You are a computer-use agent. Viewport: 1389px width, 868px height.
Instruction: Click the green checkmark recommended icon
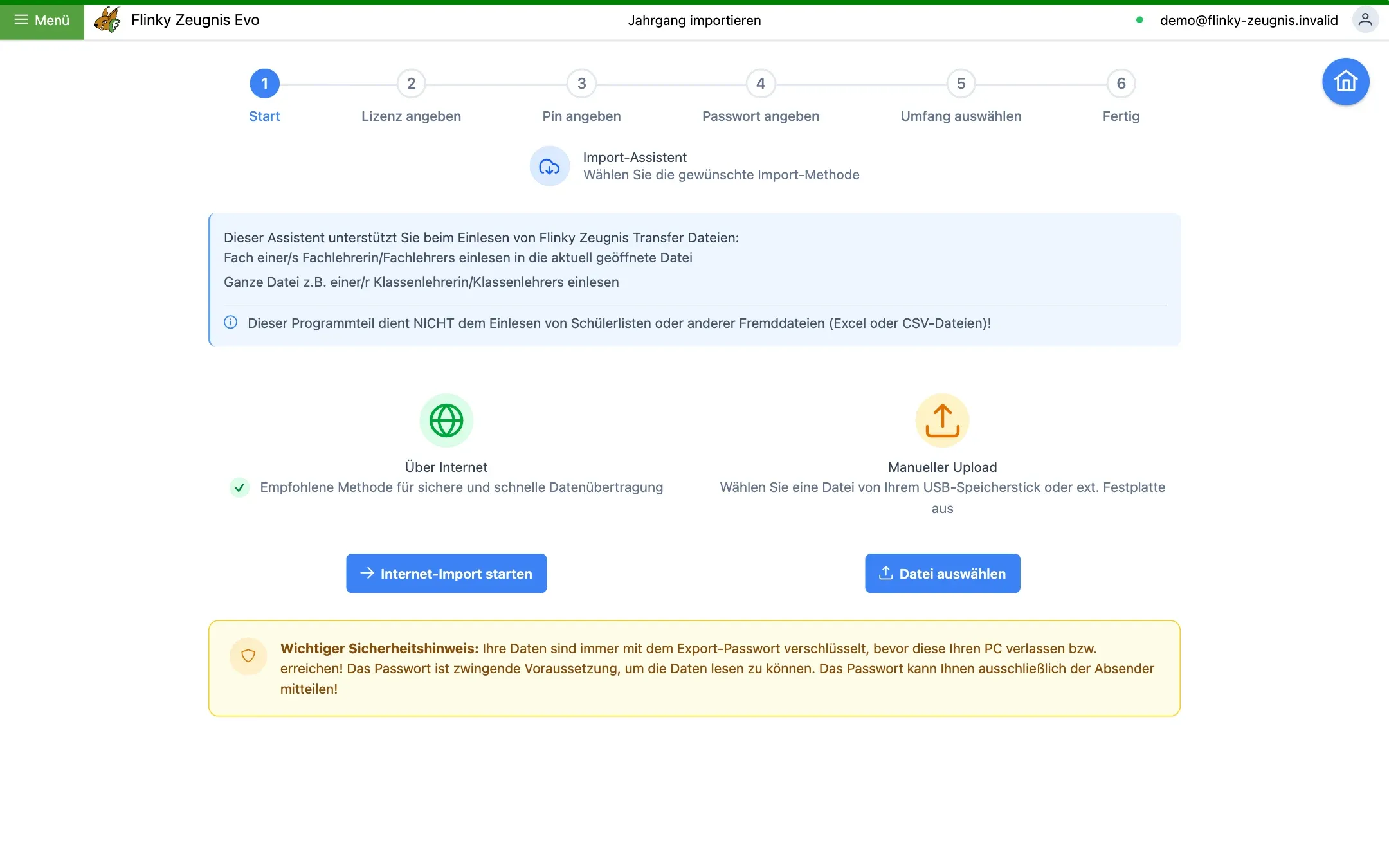tap(239, 487)
